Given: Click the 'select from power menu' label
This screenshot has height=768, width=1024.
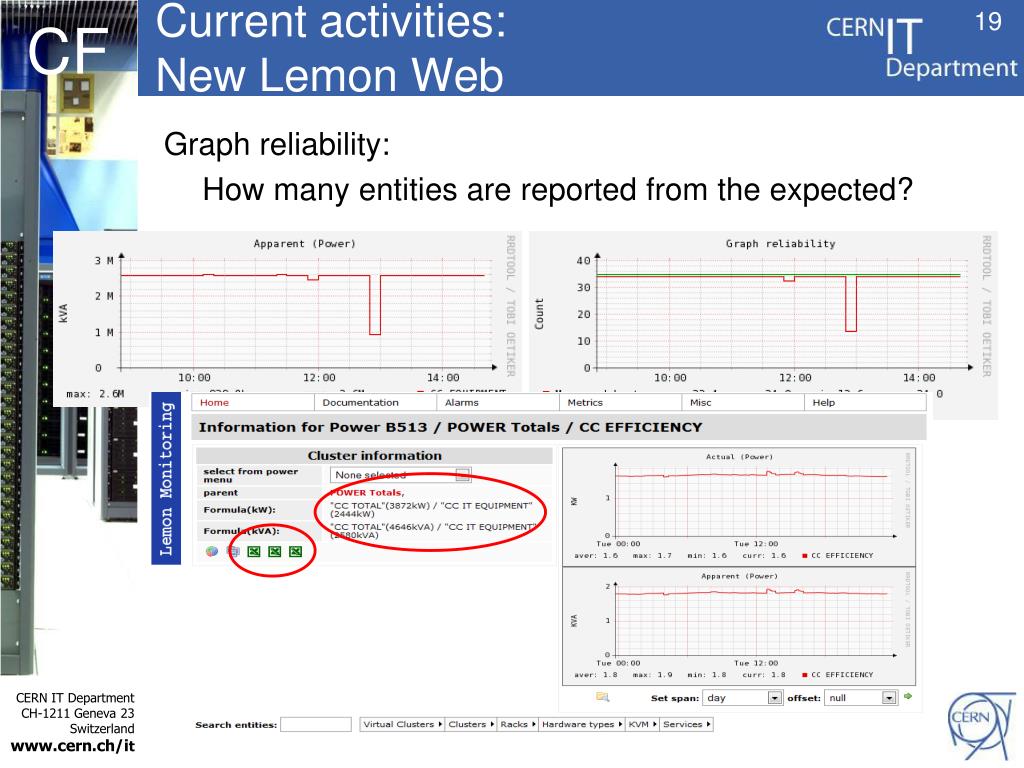Looking at the screenshot, I should pos(251,475).
